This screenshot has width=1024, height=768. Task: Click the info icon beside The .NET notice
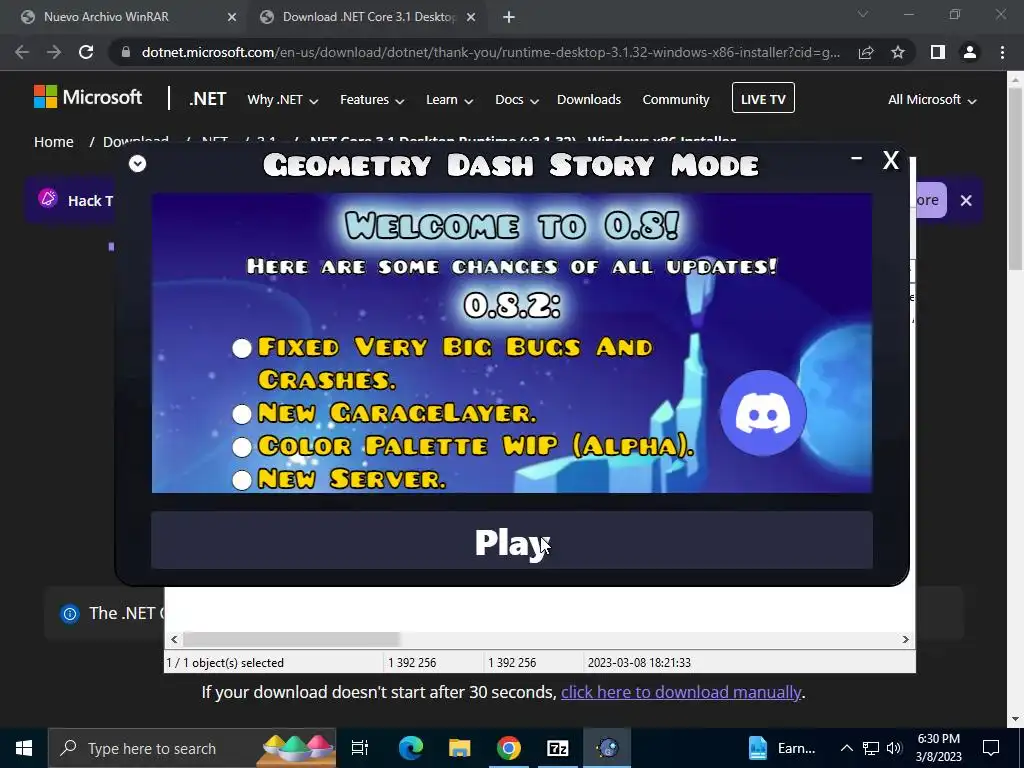pos(70,614)
